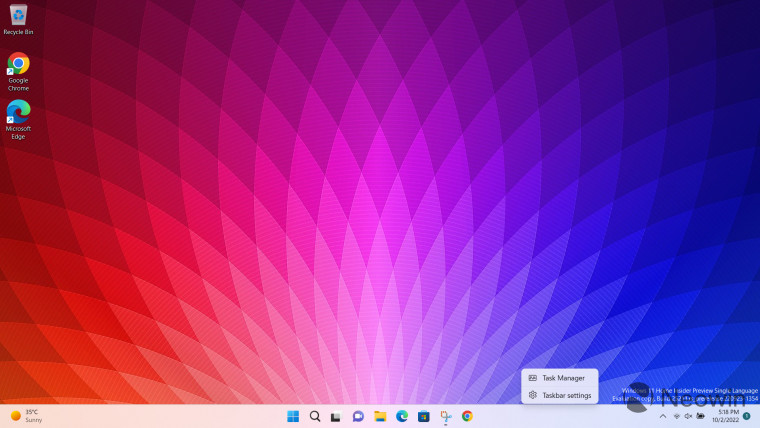Open Task View from the taskbar
The width and height of the screenshot is (760, 428).
point(336,416)
